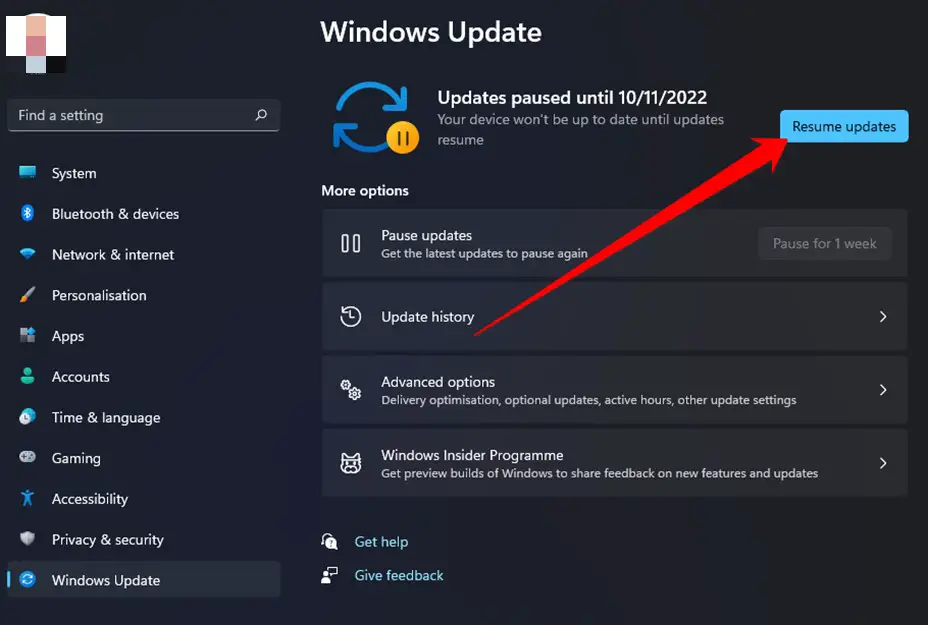Image resolution: width=928 pixels, height=625 pixels.
Task: Select Privacy & security in sidebar
Action: (143, 539)
